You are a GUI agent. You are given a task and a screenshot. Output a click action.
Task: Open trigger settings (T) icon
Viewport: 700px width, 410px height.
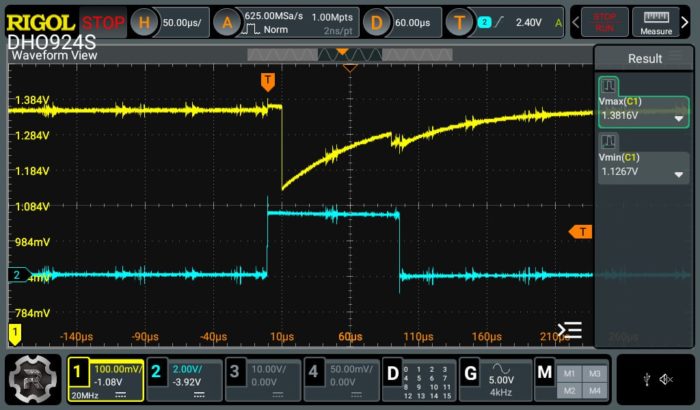coord(460,22)
